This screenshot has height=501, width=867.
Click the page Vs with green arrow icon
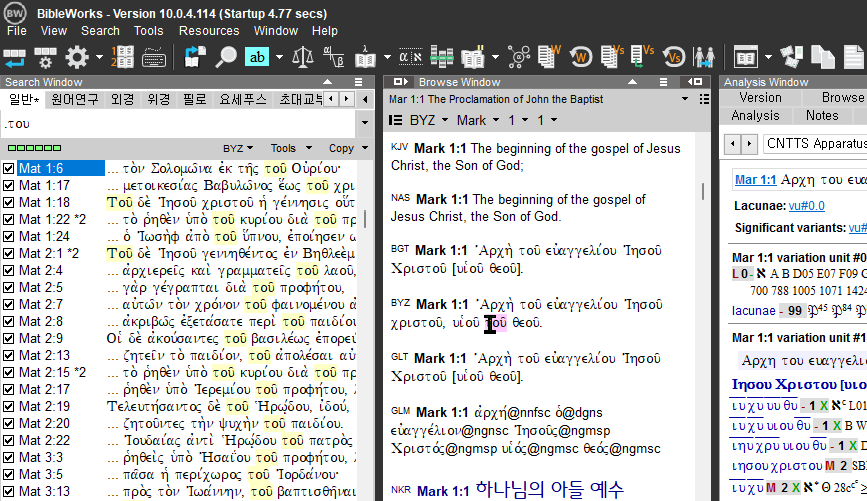(643, 57)
